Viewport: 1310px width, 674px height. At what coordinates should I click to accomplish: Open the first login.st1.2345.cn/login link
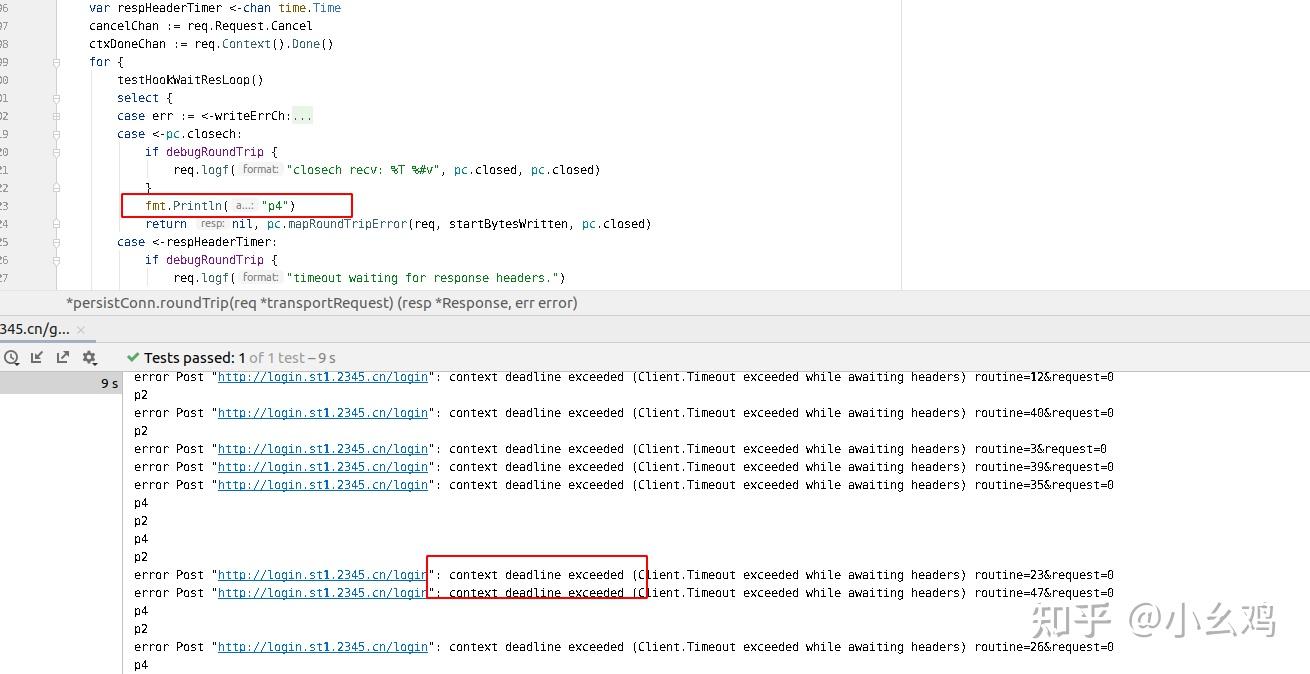click(322, 377)
